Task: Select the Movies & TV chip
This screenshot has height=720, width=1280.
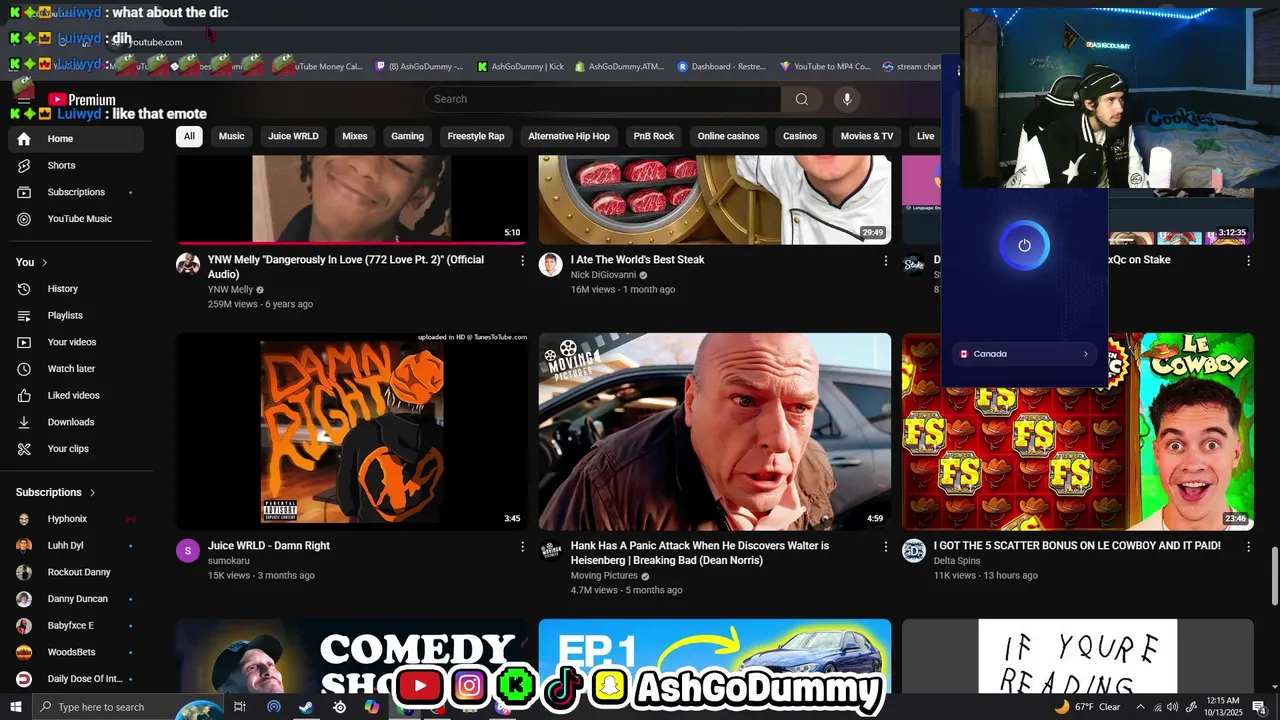Action: pos(867,136)
